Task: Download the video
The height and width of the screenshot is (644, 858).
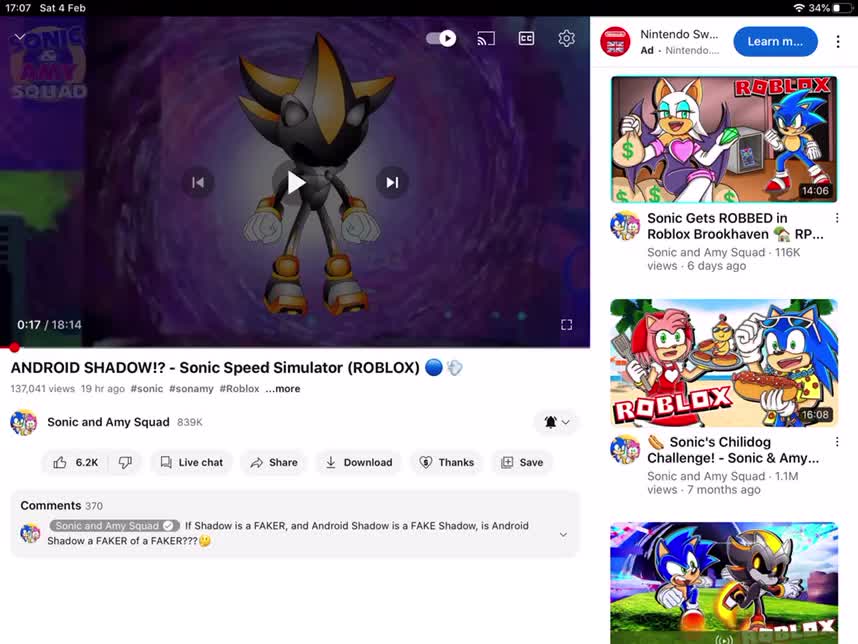Action: point(359,462)
